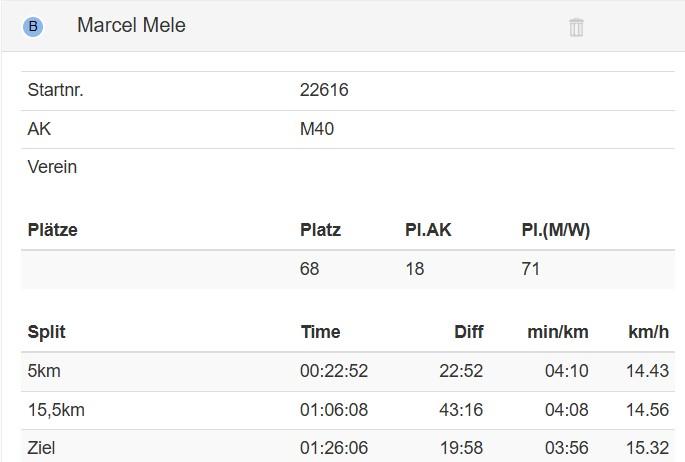Viewport: 685px width, 462px height.
Task: Click the Ziel speed value 15.32
Action: click(647, 448)
